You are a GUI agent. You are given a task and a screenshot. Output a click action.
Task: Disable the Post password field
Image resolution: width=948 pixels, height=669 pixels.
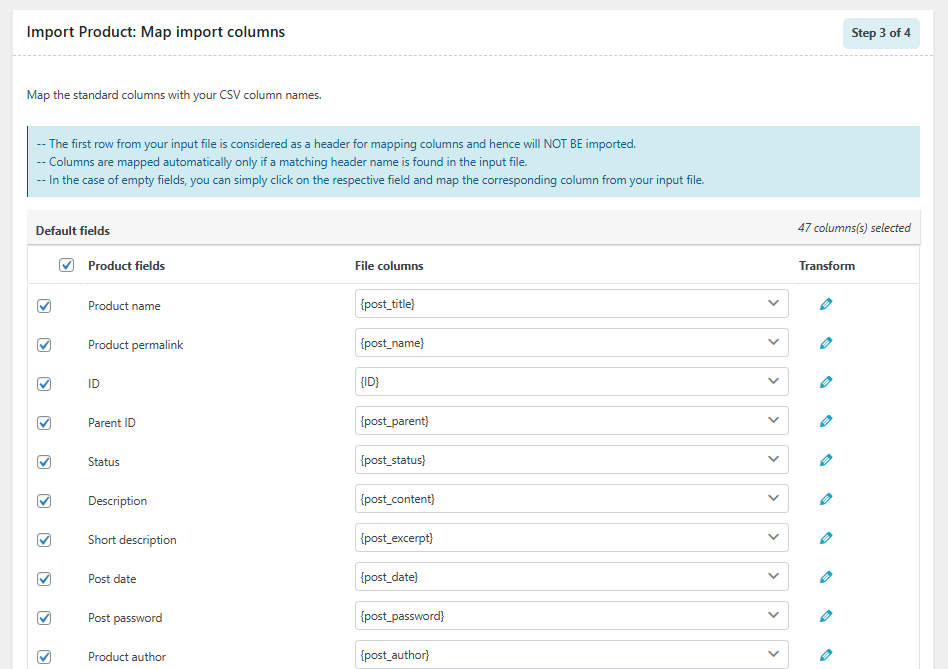point(43,617)
